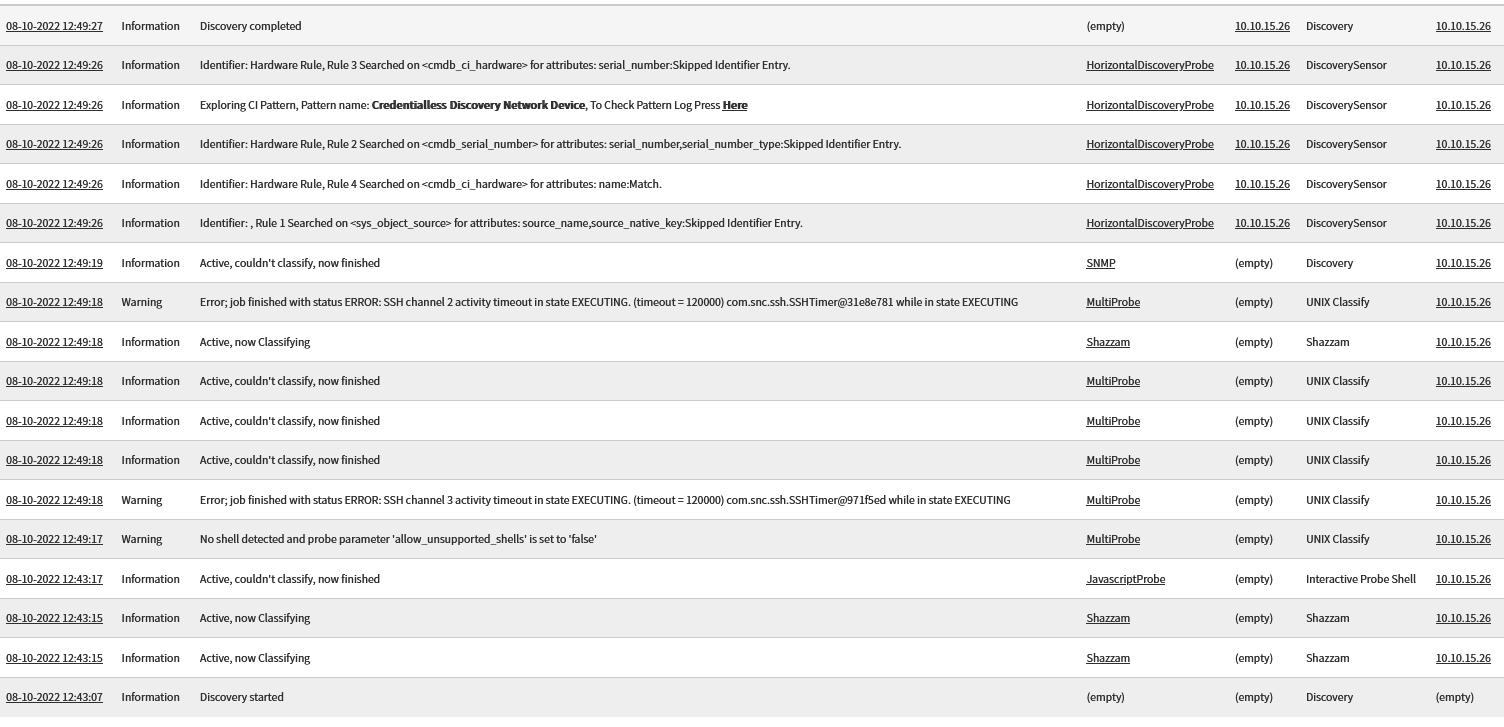1504x727 pixels.
Task: Click the 'Here' pattern log link
Action: click(x=734, y=105)
